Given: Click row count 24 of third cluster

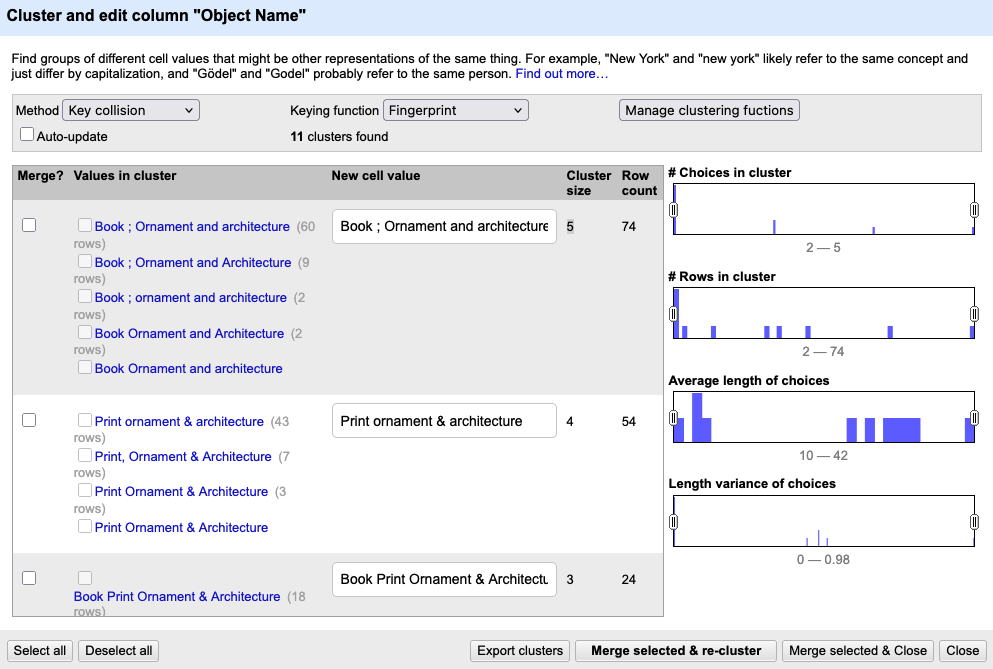Looking at the screenshot, I should [628, 579].
